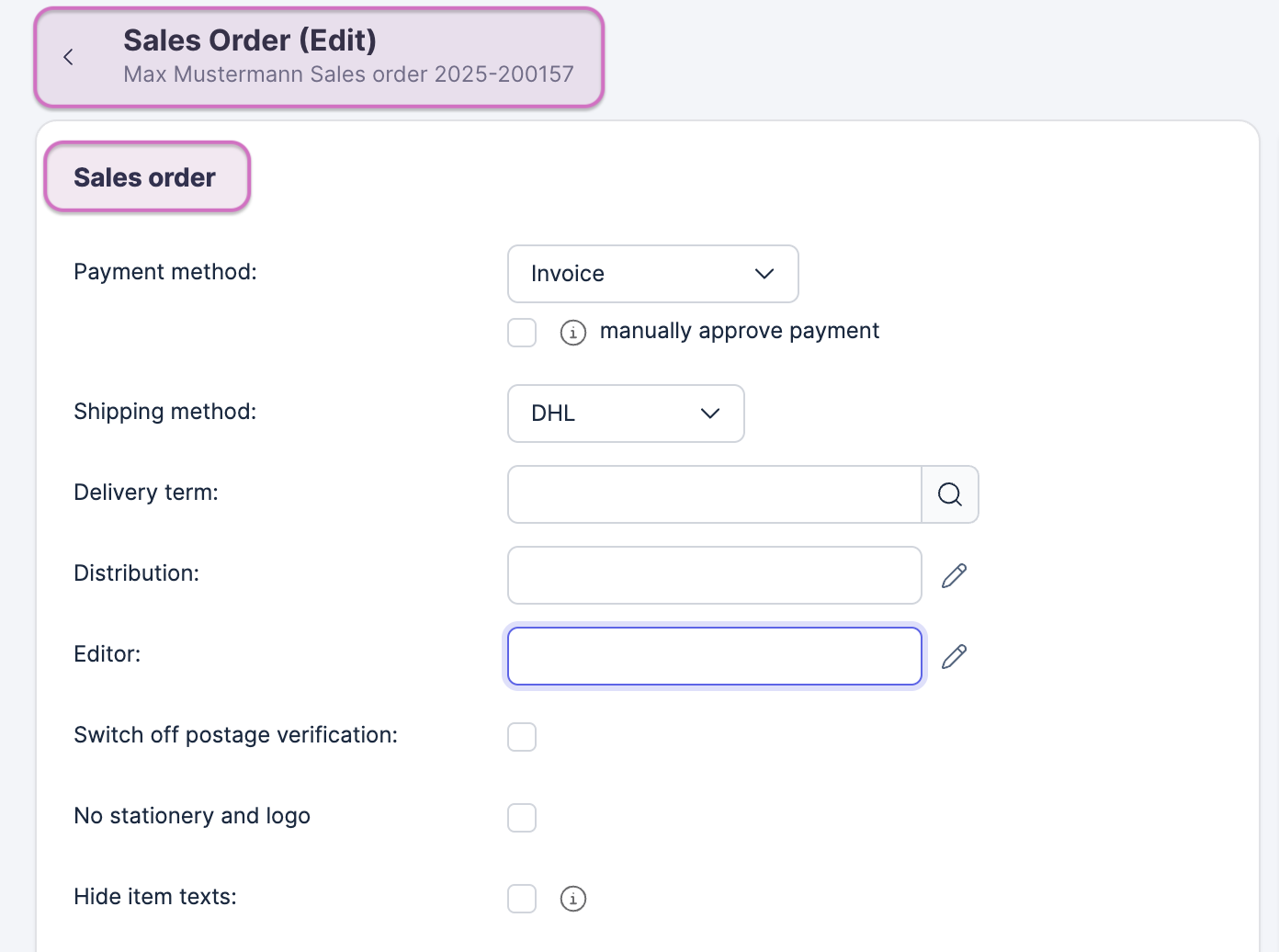Click the pencil icon next to Editor

(x=954, y=656)
